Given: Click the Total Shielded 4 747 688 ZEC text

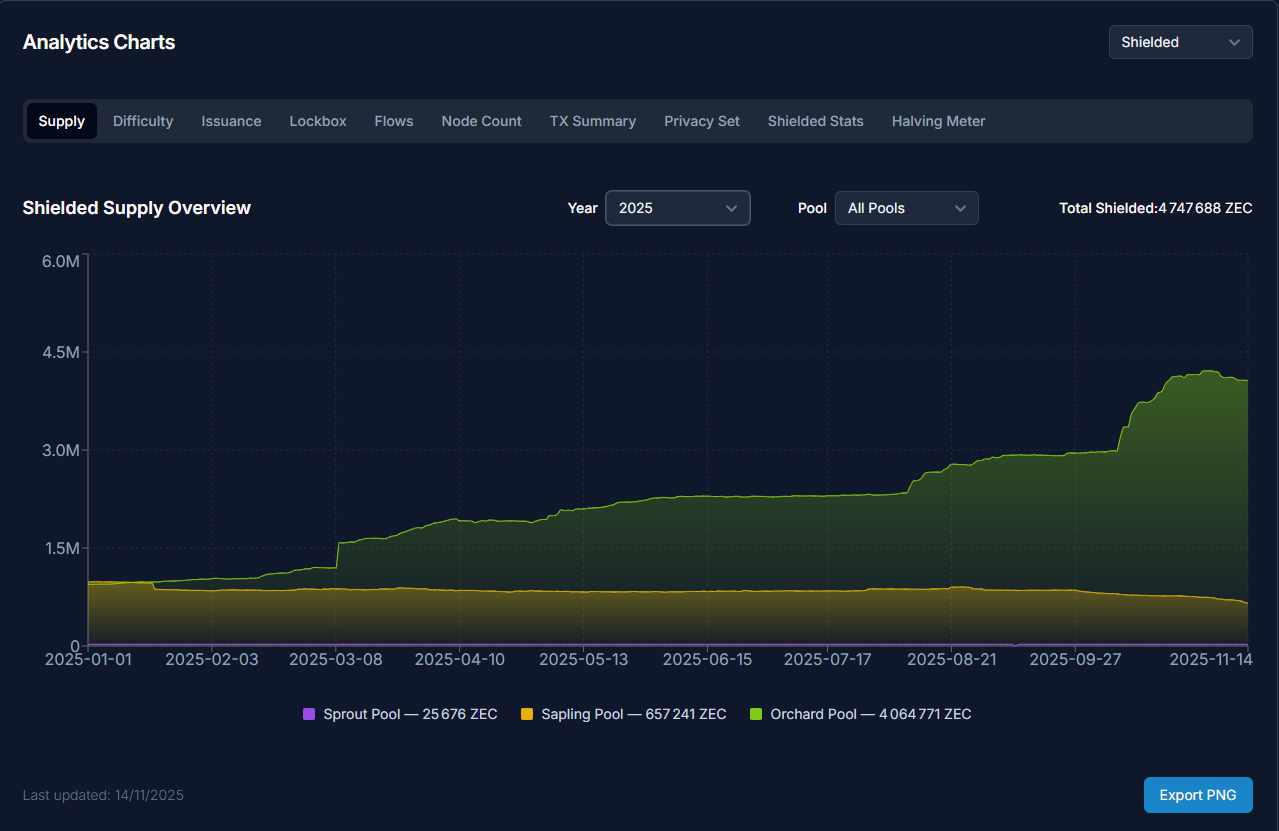Looking at the screenshot, I should coord(1156,208).
